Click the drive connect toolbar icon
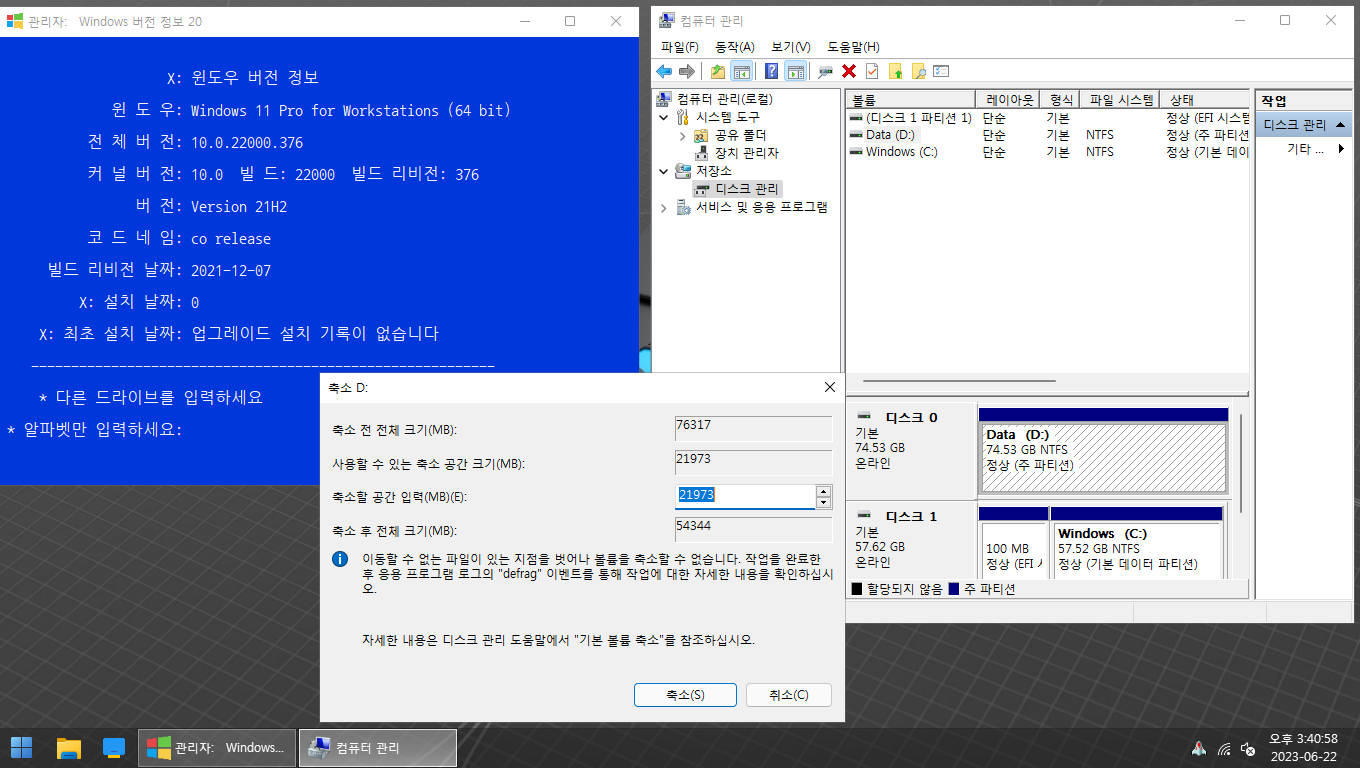 tap(825, 71)
